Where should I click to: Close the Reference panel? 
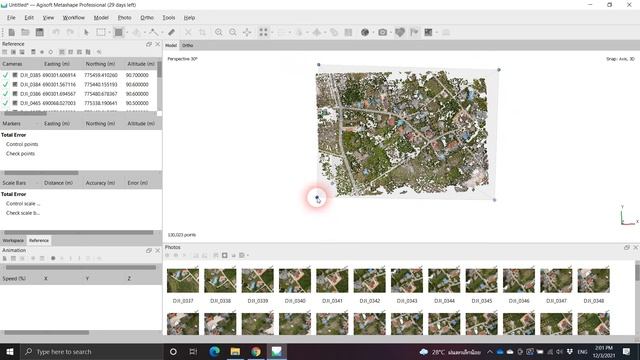click(x=158, y=44)
